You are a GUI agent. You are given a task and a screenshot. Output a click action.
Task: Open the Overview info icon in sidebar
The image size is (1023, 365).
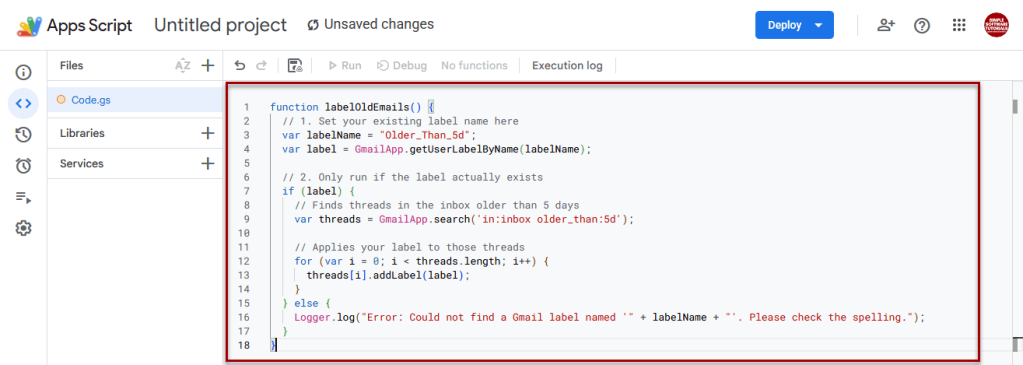coord(23,72)
